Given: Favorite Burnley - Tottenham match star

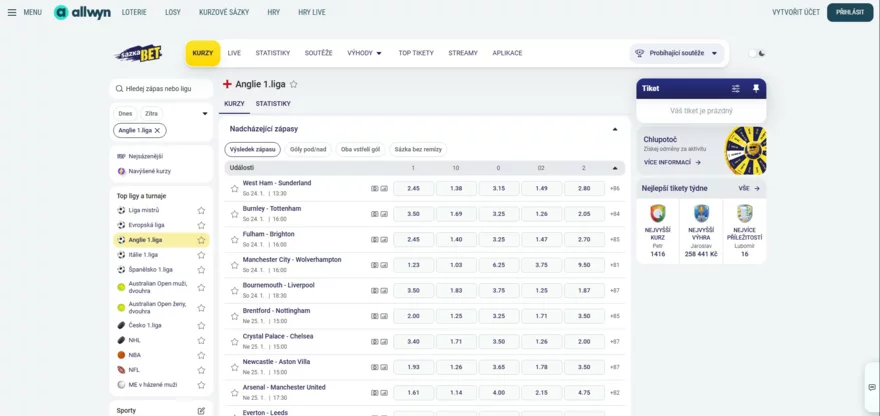Looking at the screenshot, I should pyautogui.click(x=235, y=214).
